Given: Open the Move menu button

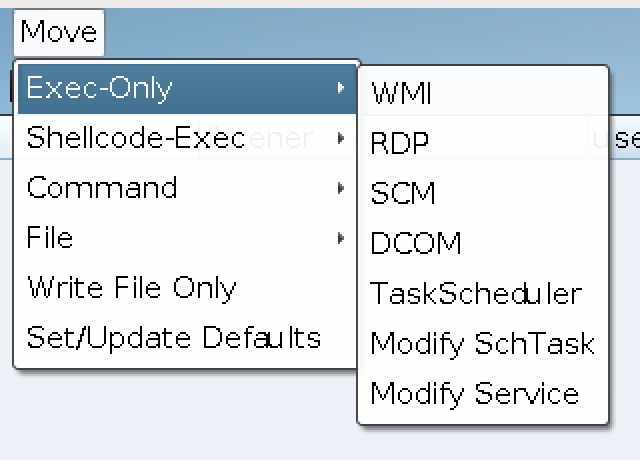Looking at the screenshot, I should click(59, 33).
